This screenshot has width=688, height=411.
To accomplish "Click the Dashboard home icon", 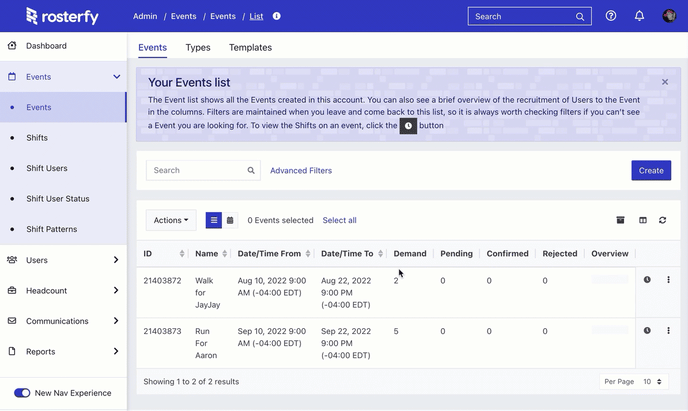I will pyautogui.click(x=12, y=45).
